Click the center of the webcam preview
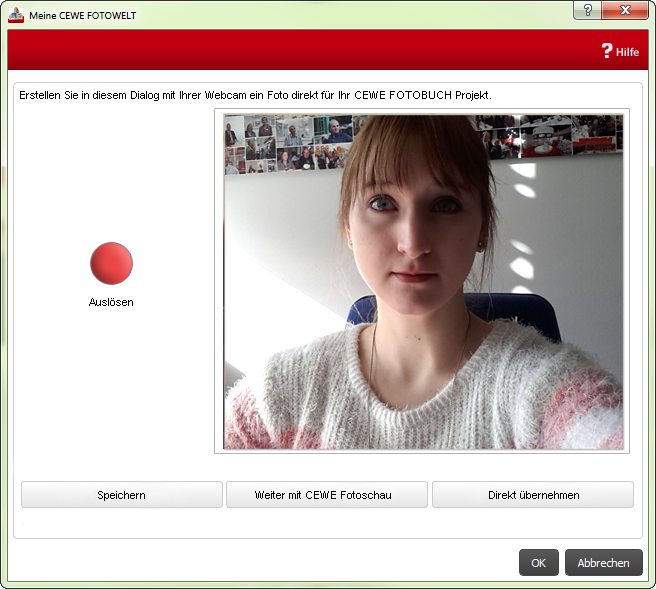This screenshot has width=656, height=589. tap(423, 281)
